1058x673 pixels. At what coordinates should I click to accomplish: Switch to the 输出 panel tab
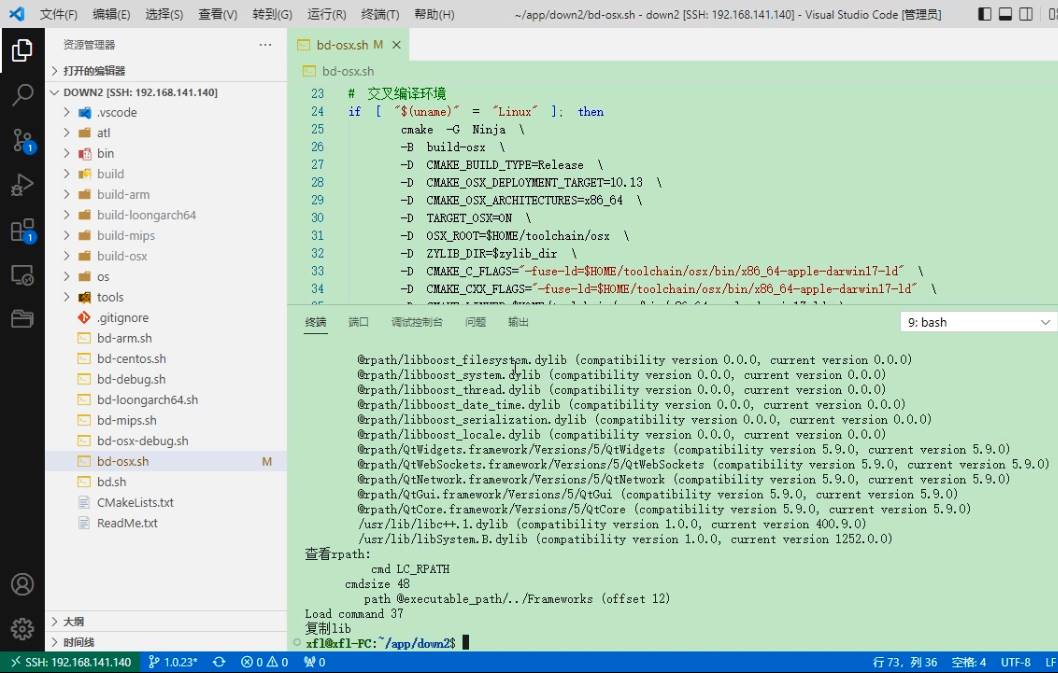click(518, 322)
